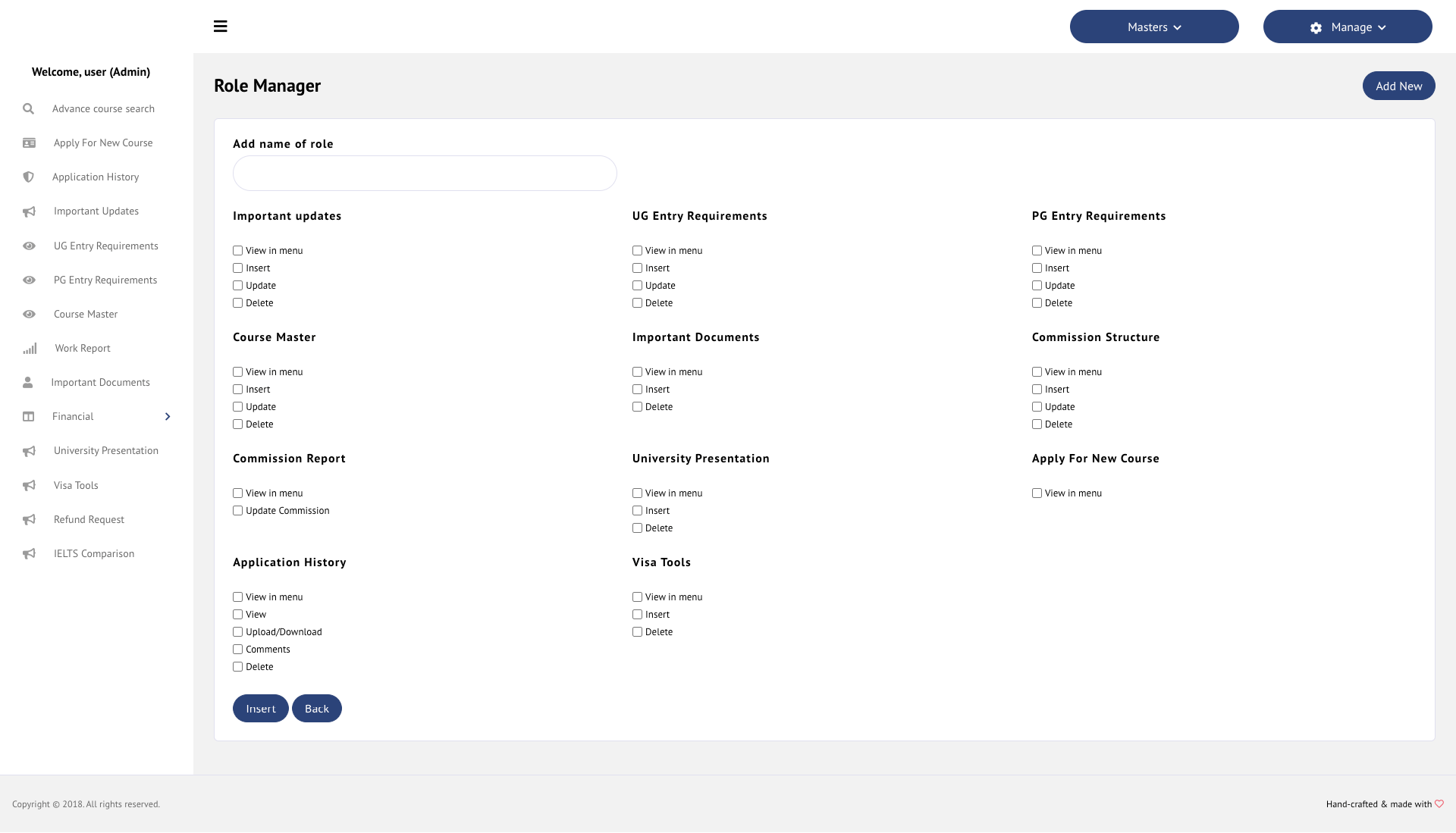Image resolution: width=1456 pixels, height=833 pixels.
Task: Click the columns icon beside Financial
Action: click(x=28, y=417)
